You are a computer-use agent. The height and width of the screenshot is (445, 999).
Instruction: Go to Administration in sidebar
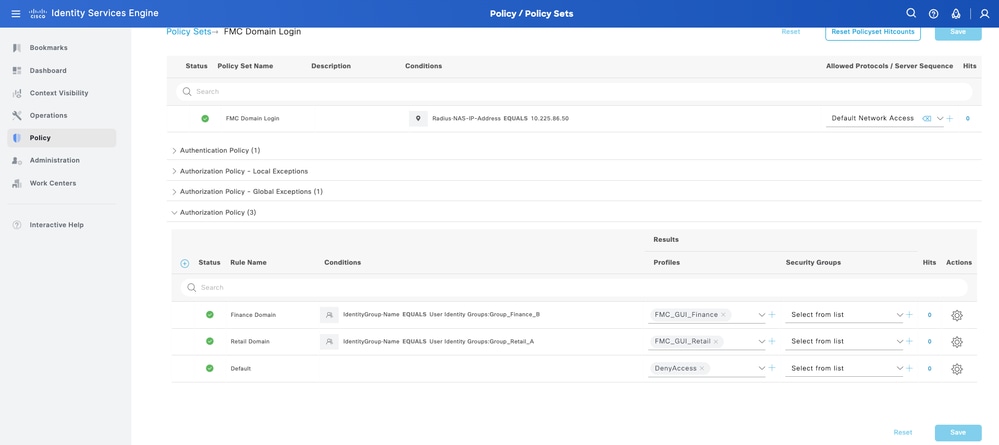54,160
